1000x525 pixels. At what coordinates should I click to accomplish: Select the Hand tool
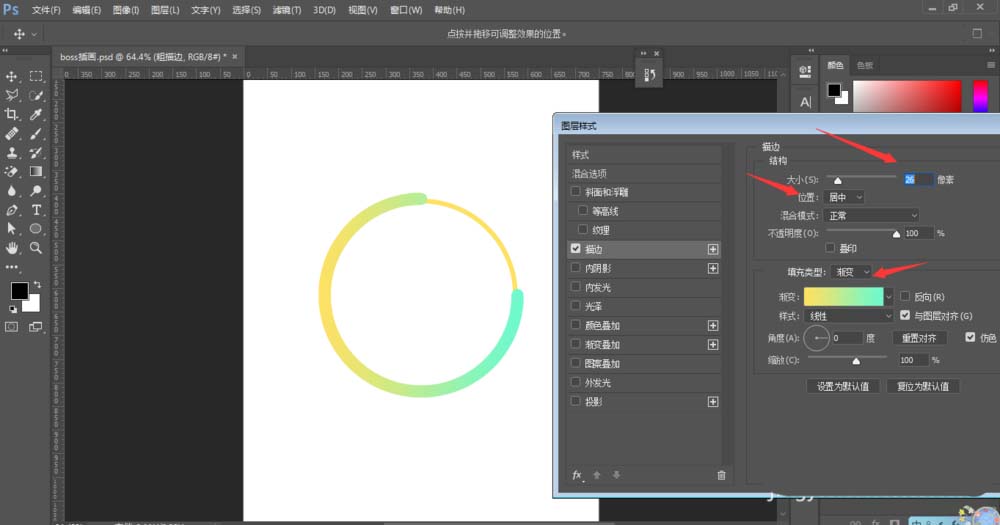(x=12, y=247)
